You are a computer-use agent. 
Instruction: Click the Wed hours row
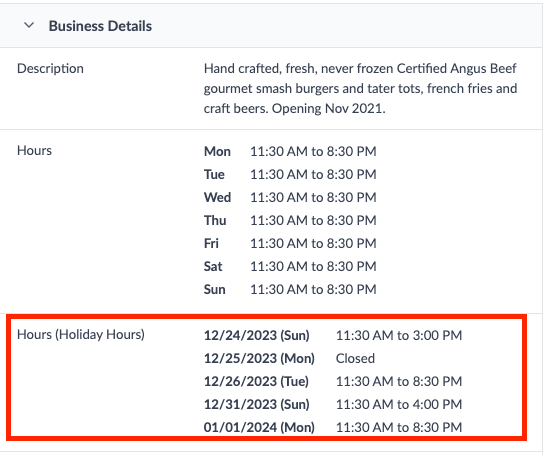(290, 198)
